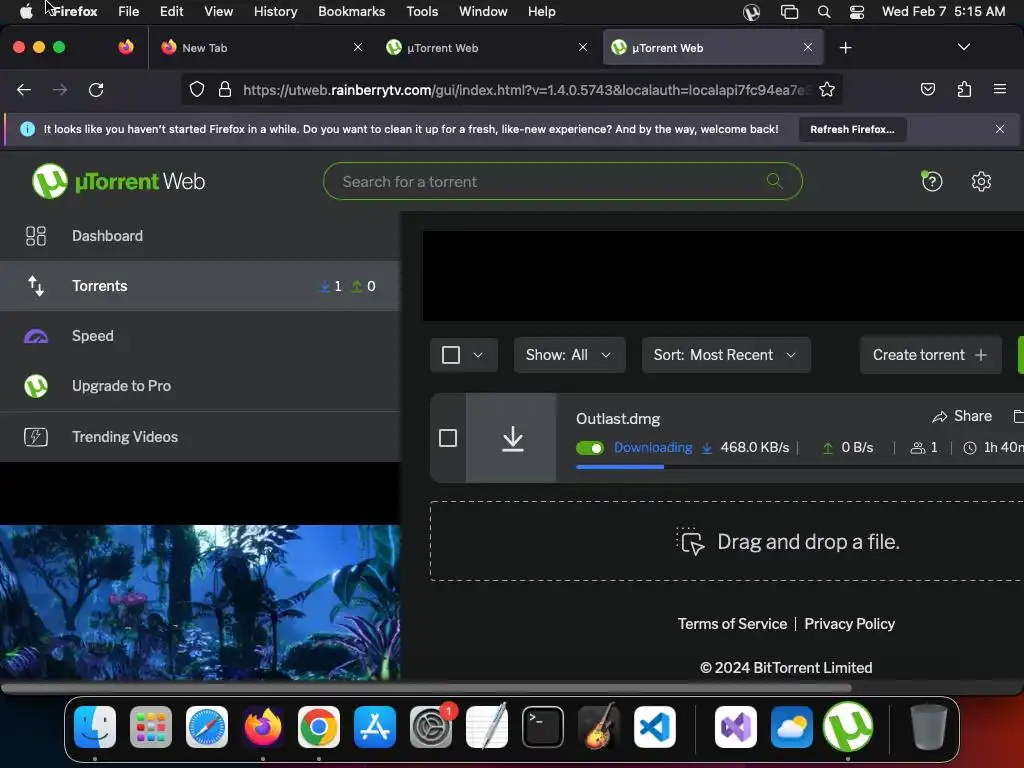Screen dimensions: 1024x768
Task: Open site tracking protection shield
Action: tap(197, 89)
